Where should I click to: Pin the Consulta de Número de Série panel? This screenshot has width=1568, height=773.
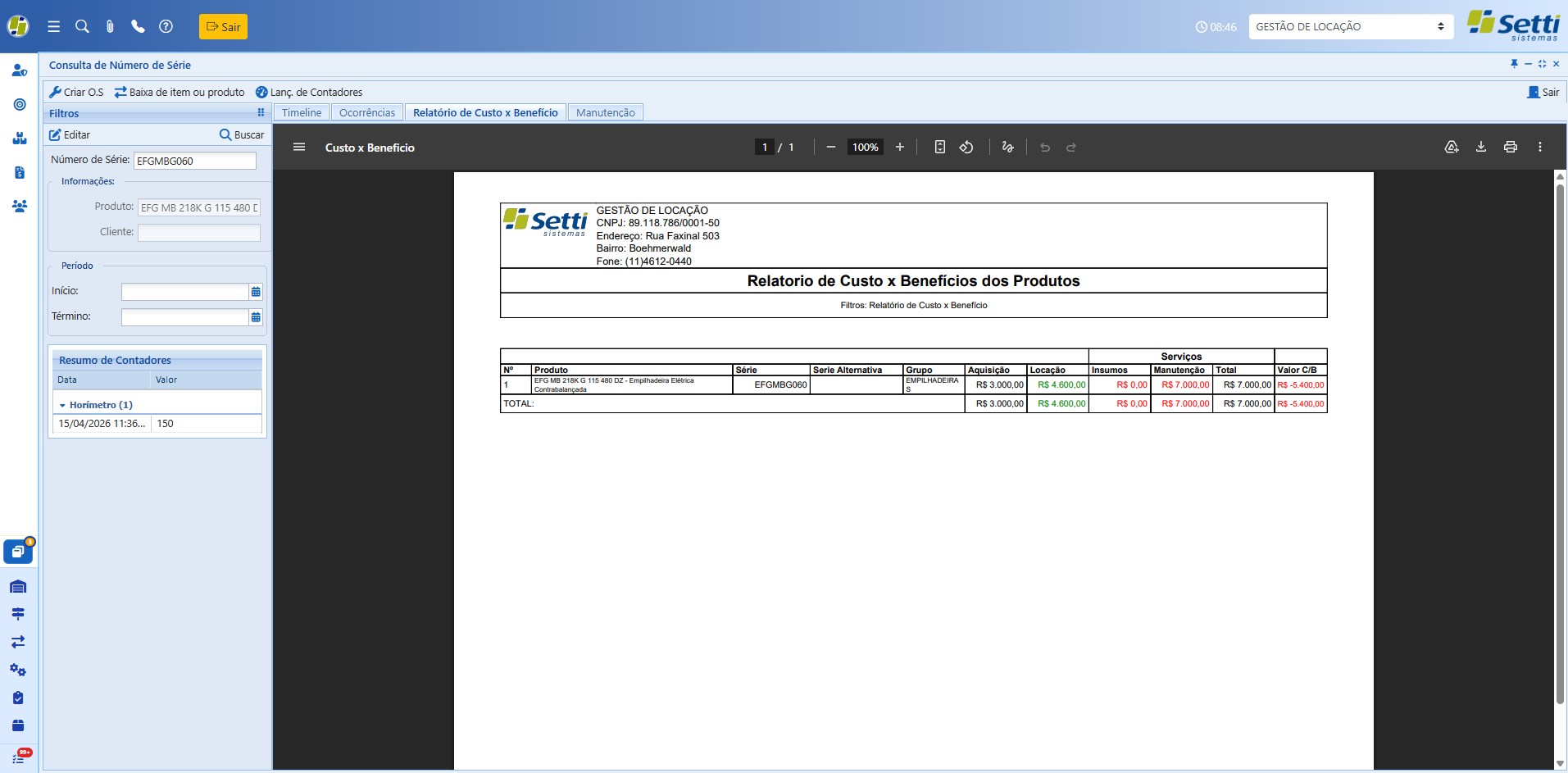[1514, 64]
